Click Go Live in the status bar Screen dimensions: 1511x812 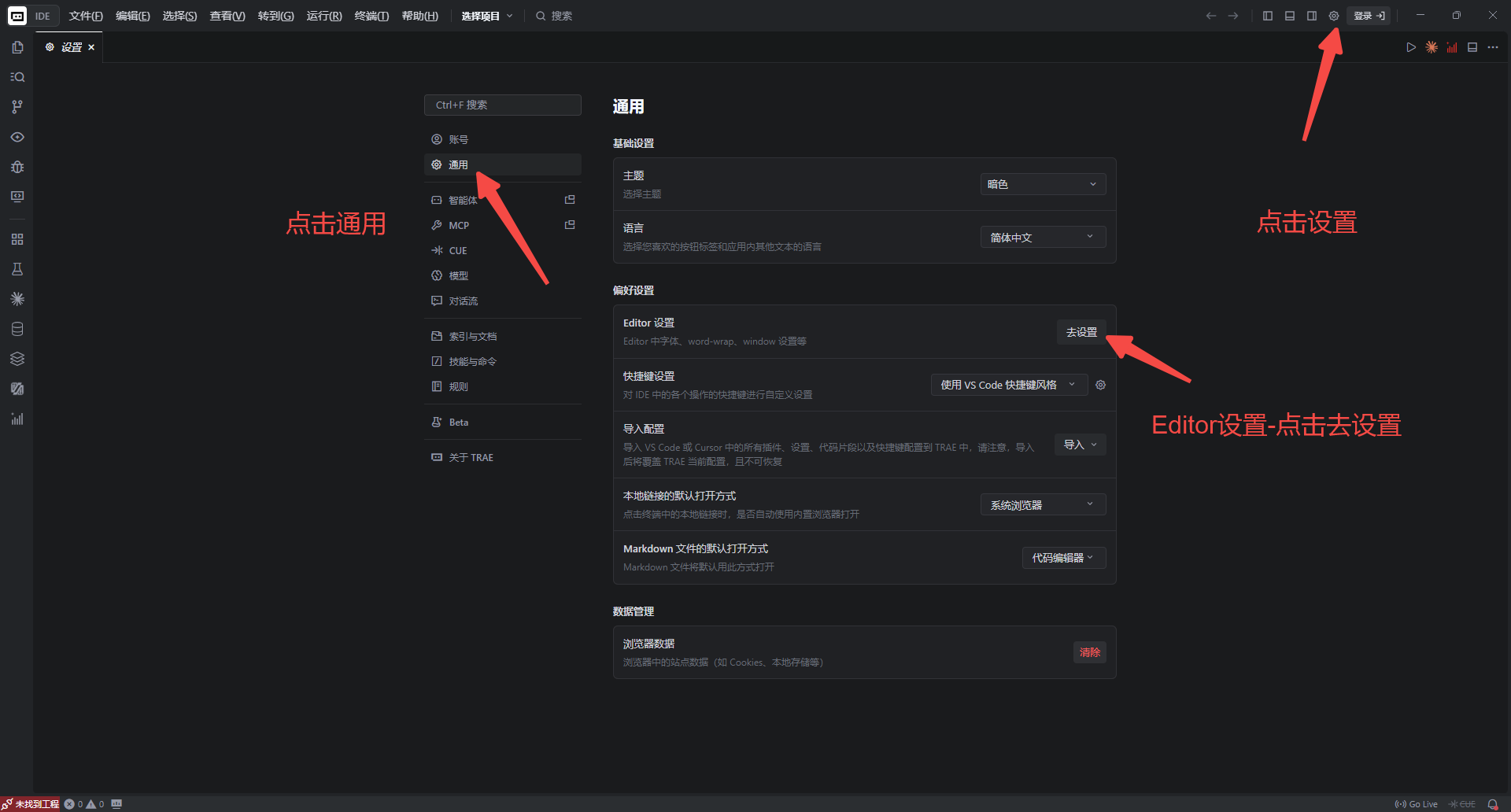click(1416, 804)
